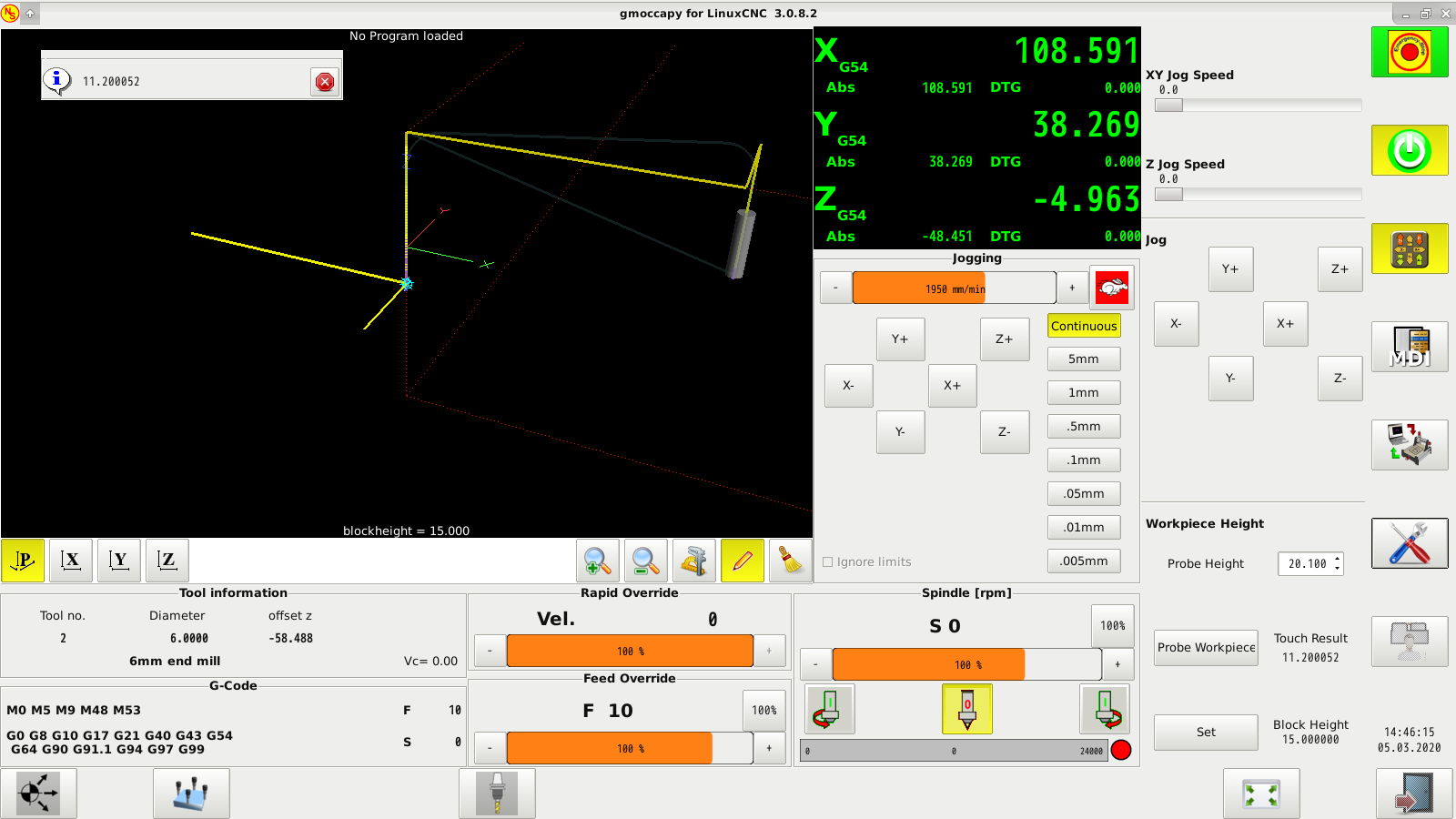Click the X axis DRO readout

coord(977,63)
